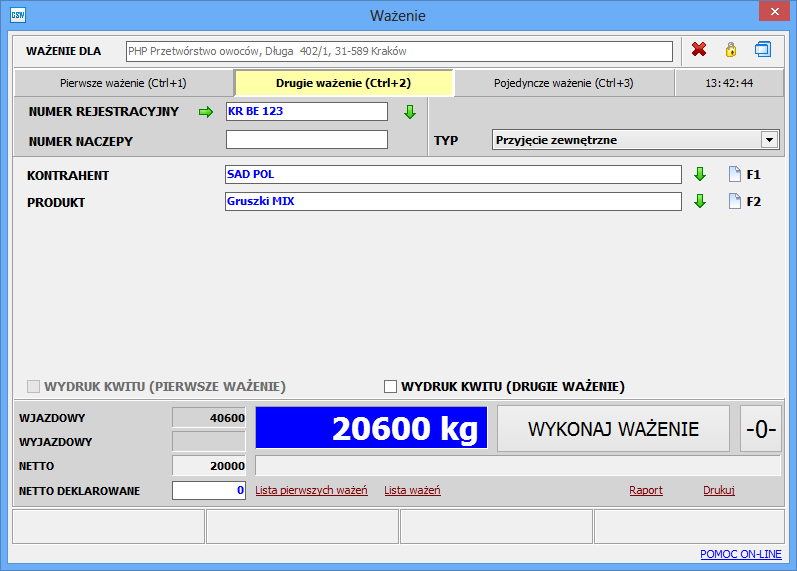Click the F1 document icon for Kontrahent

tap(735, 175)
